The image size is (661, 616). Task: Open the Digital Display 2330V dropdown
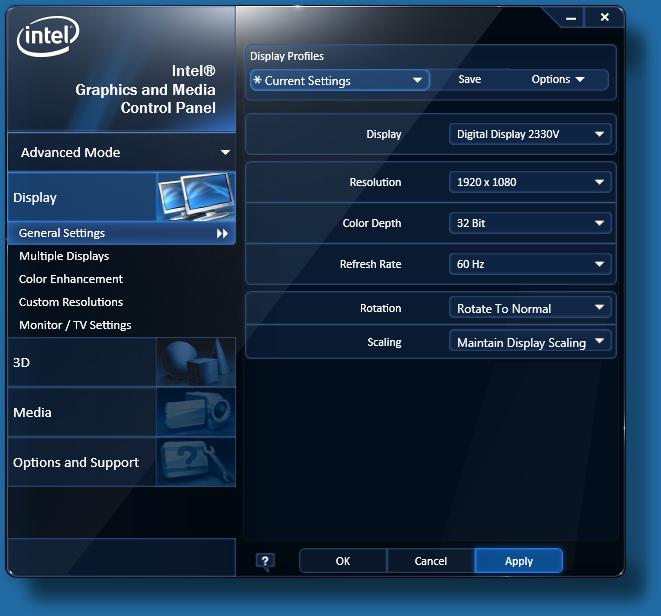pos(530,134)
